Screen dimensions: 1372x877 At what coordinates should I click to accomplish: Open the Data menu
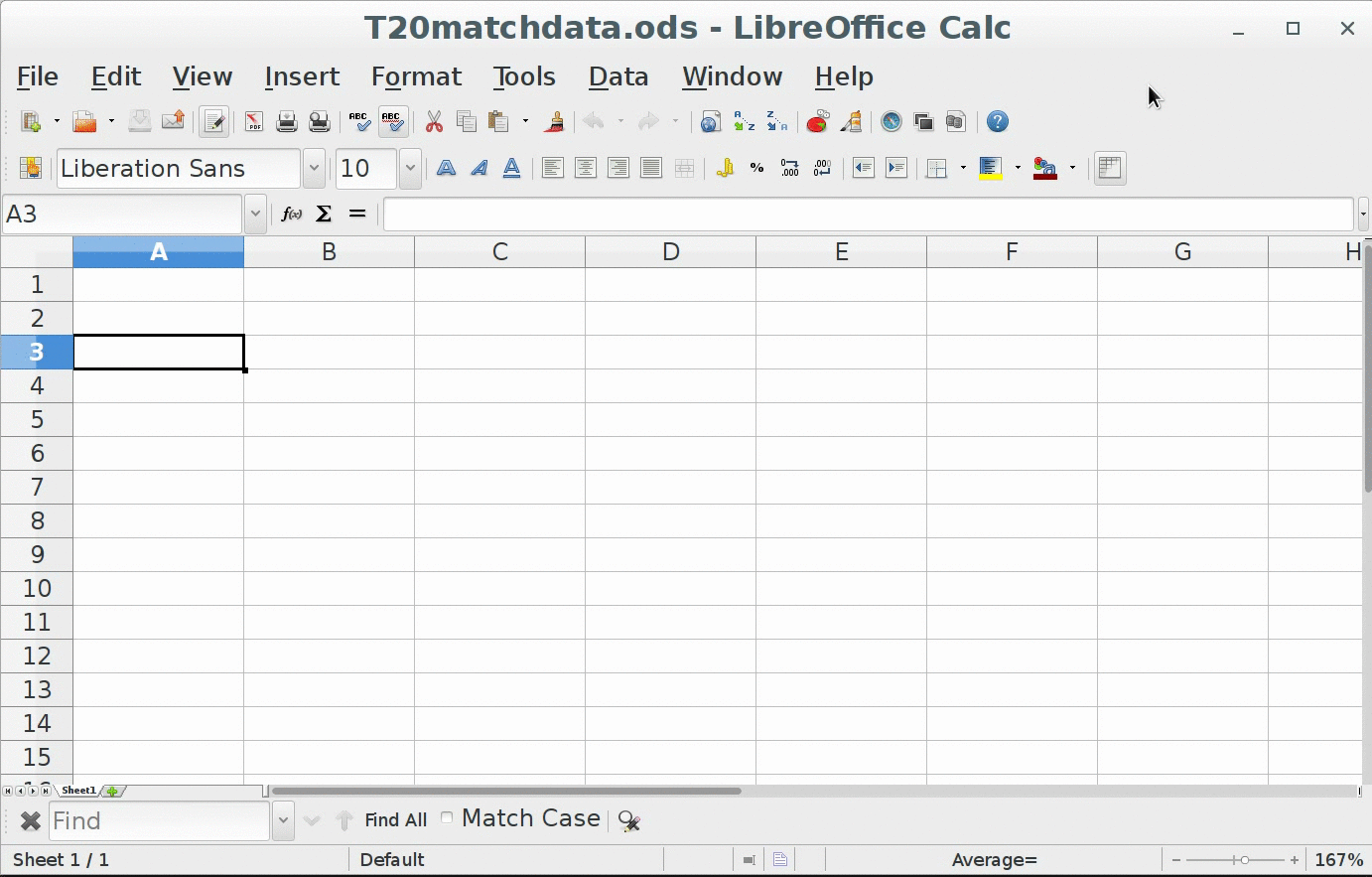click(x=617, y=76)
